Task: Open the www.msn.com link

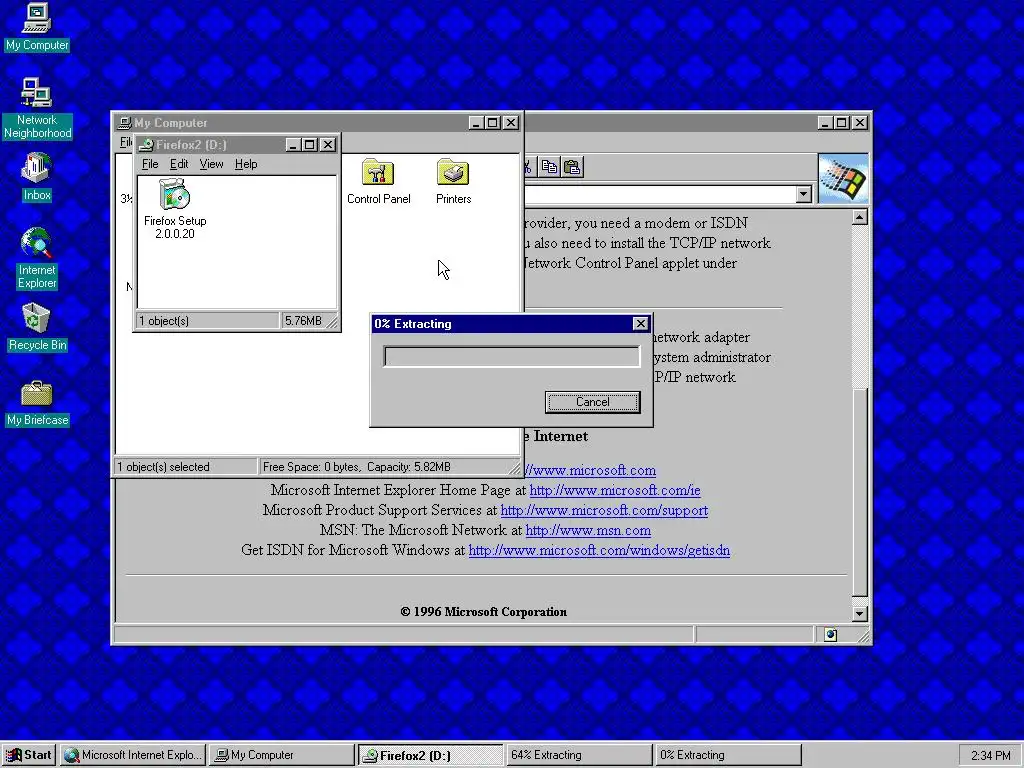Action: point(588,530)
